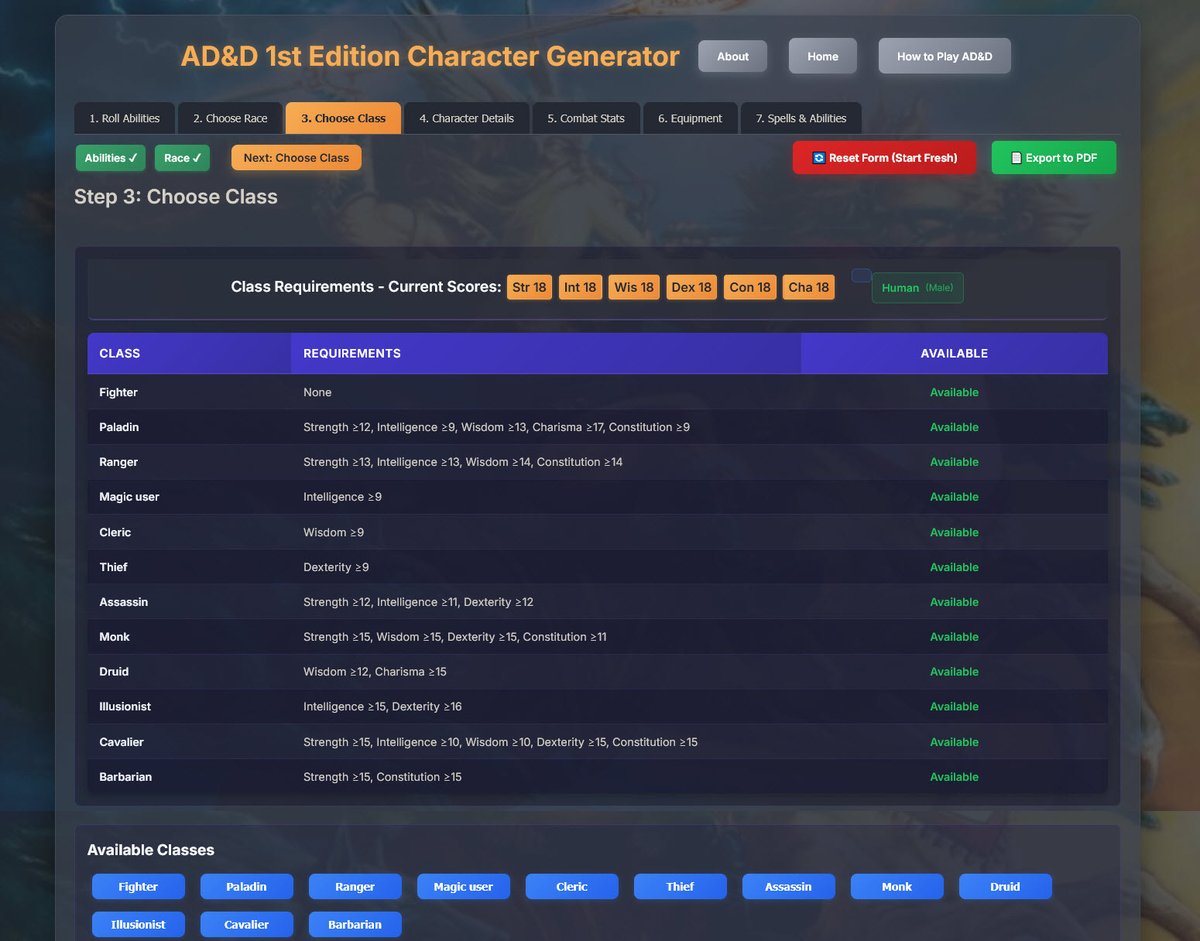Viewport: 1200px width, 941px height.
Task: Click Monk's requirements text
Action: pos(455,637)
